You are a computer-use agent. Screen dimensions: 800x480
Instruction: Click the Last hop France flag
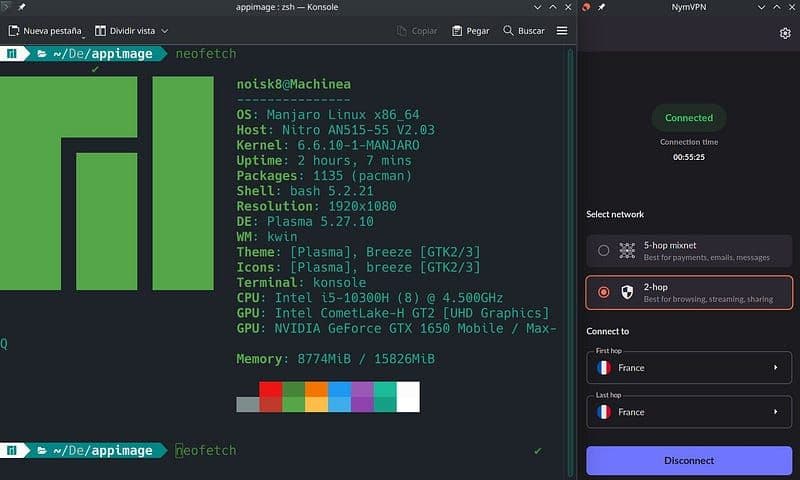pyautogui.click(x=604, y=412)
